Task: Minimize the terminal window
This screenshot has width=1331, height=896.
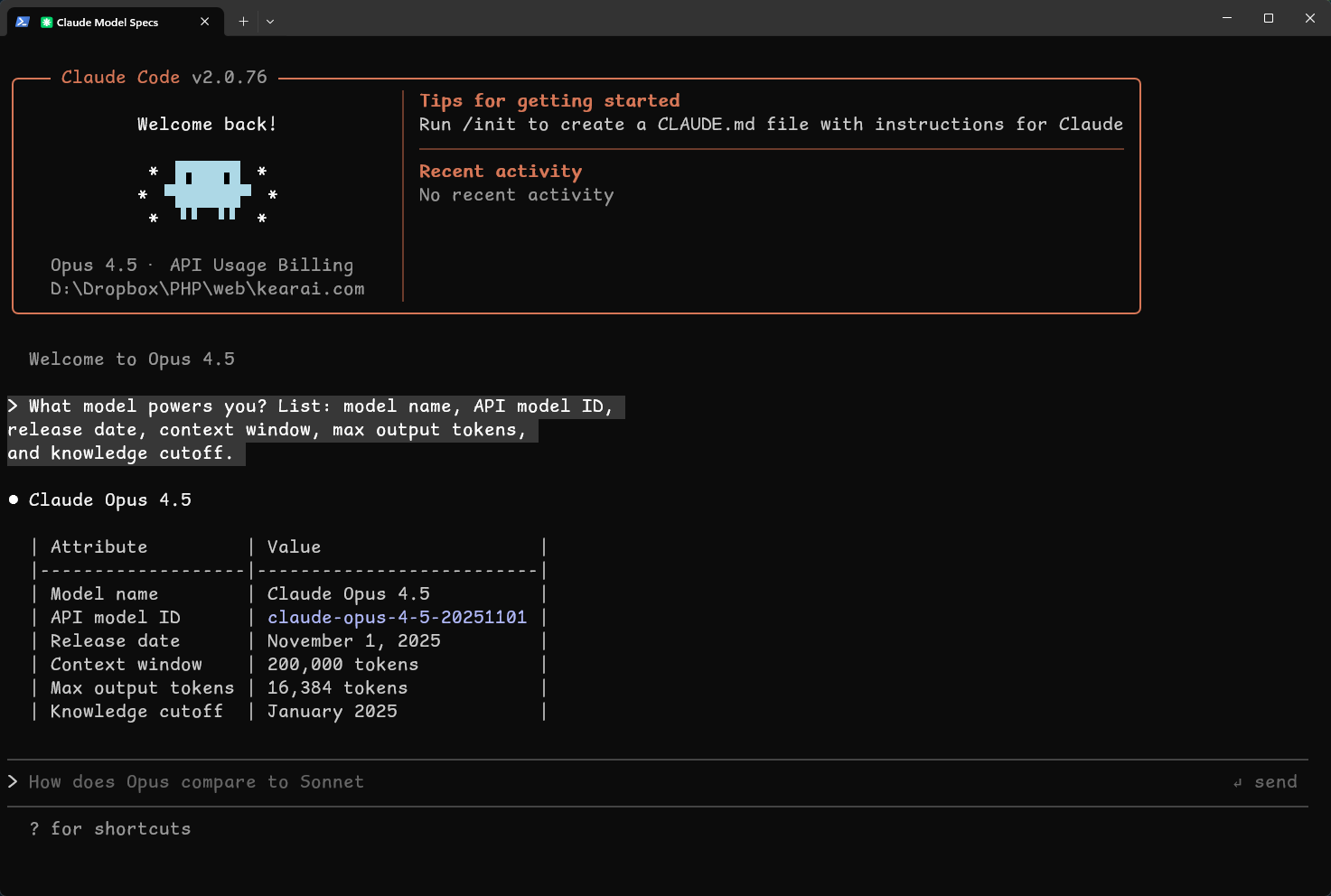Action: (1227, 18)
